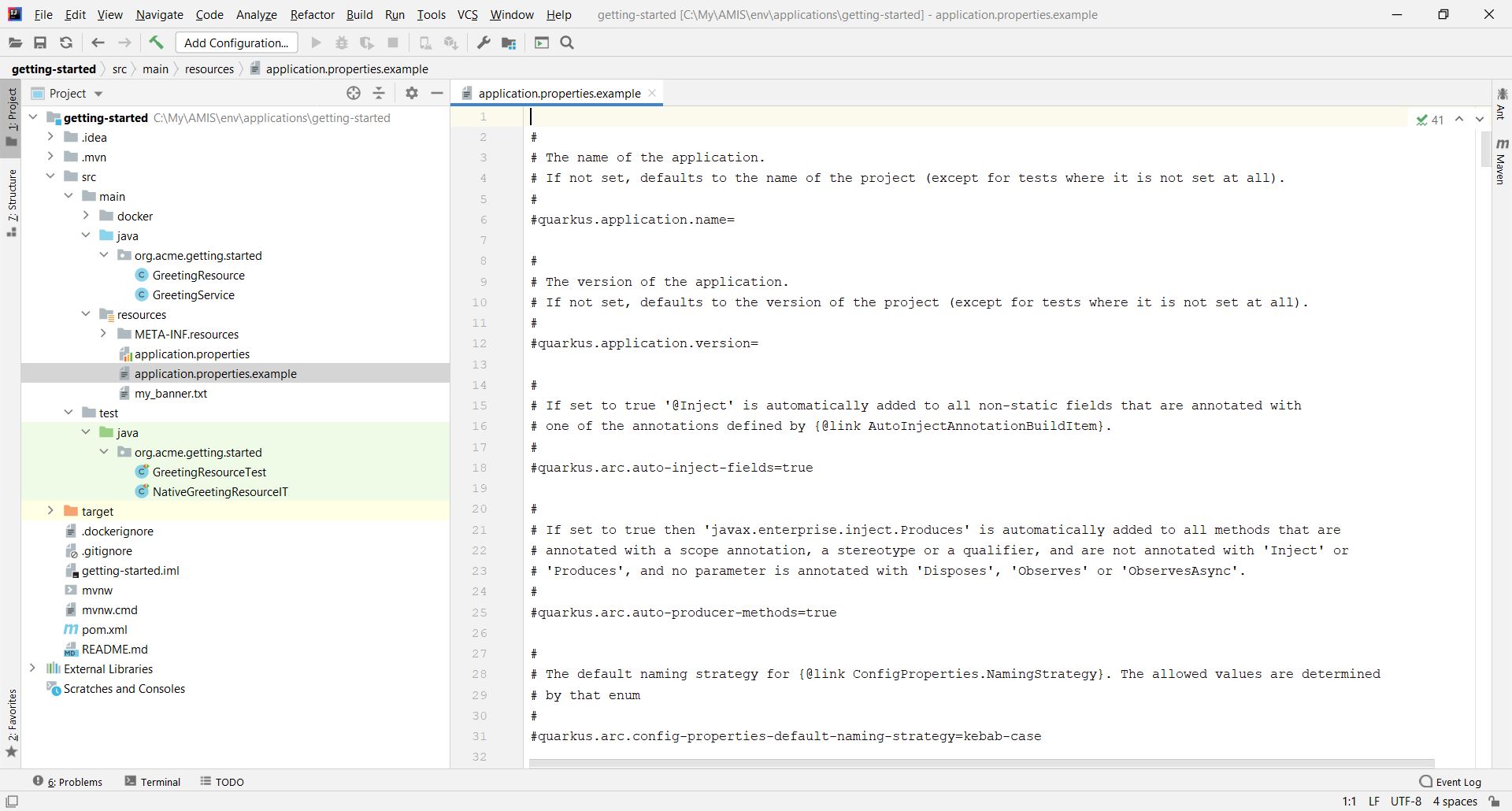
Task: Toggle the Structure side panel
Action: (12, 202)
